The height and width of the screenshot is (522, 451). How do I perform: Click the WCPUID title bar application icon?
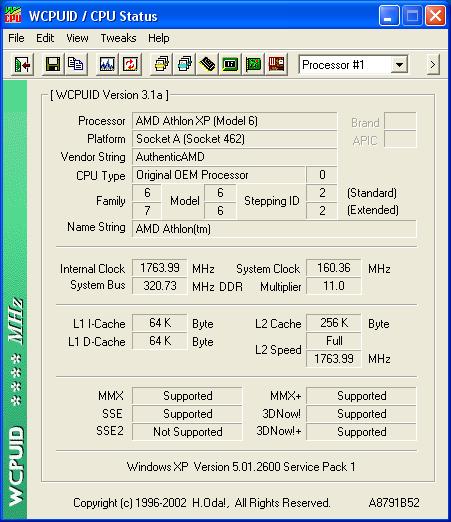[x=13, y=15]
